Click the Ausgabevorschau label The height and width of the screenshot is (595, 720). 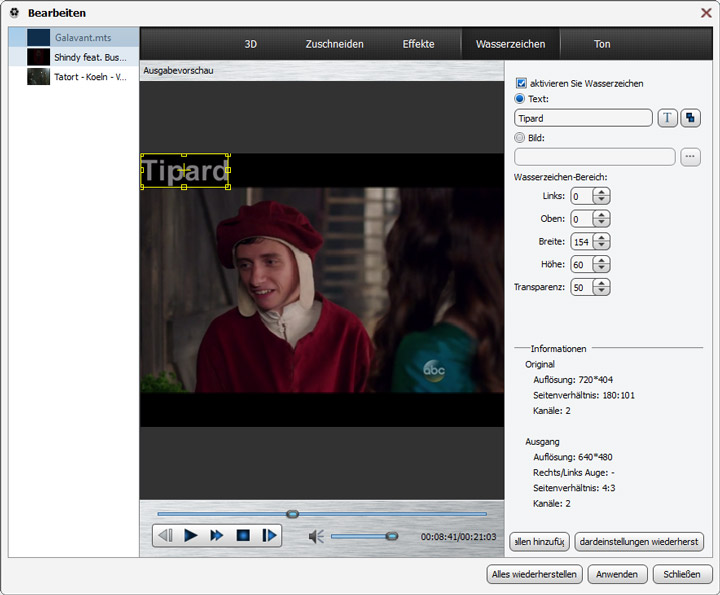(178, 70)
